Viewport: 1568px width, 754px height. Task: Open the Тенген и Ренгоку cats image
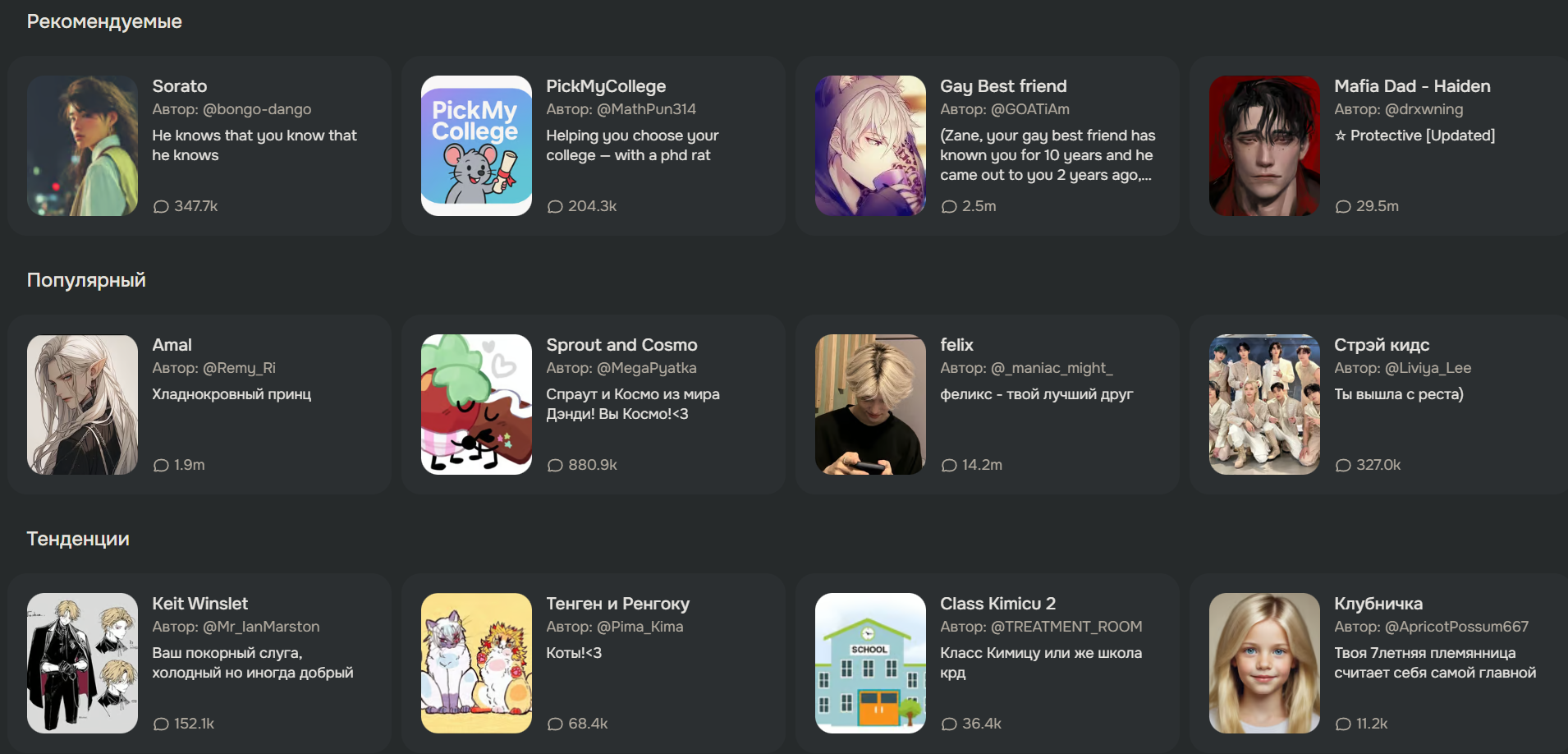[476, 663]
